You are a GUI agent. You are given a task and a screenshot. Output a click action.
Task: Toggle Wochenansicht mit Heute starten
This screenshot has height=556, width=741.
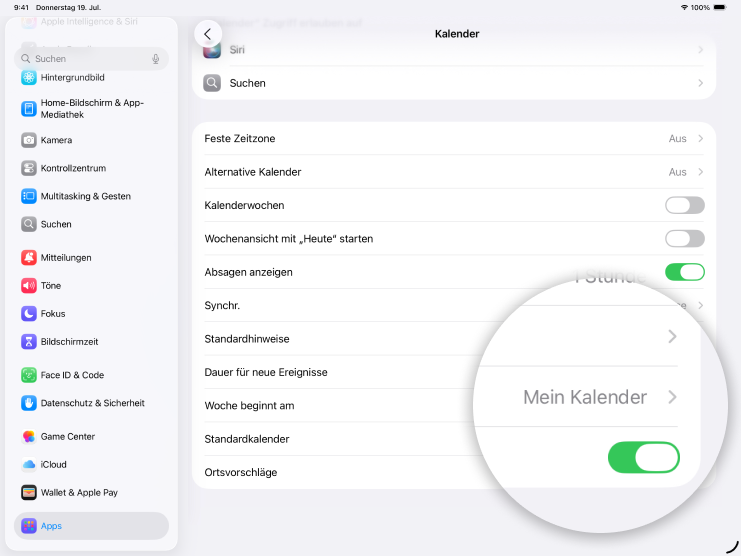[x=684, y=239]
